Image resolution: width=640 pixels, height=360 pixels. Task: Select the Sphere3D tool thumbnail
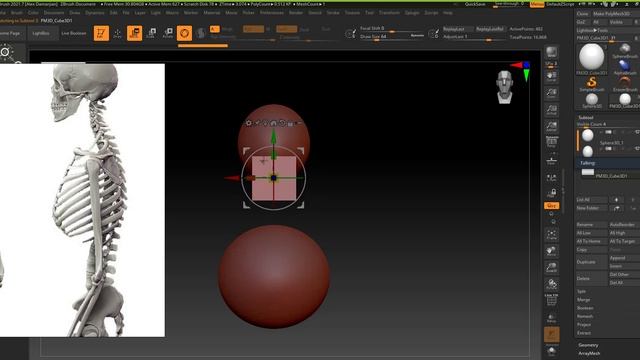tap(591, 100)
